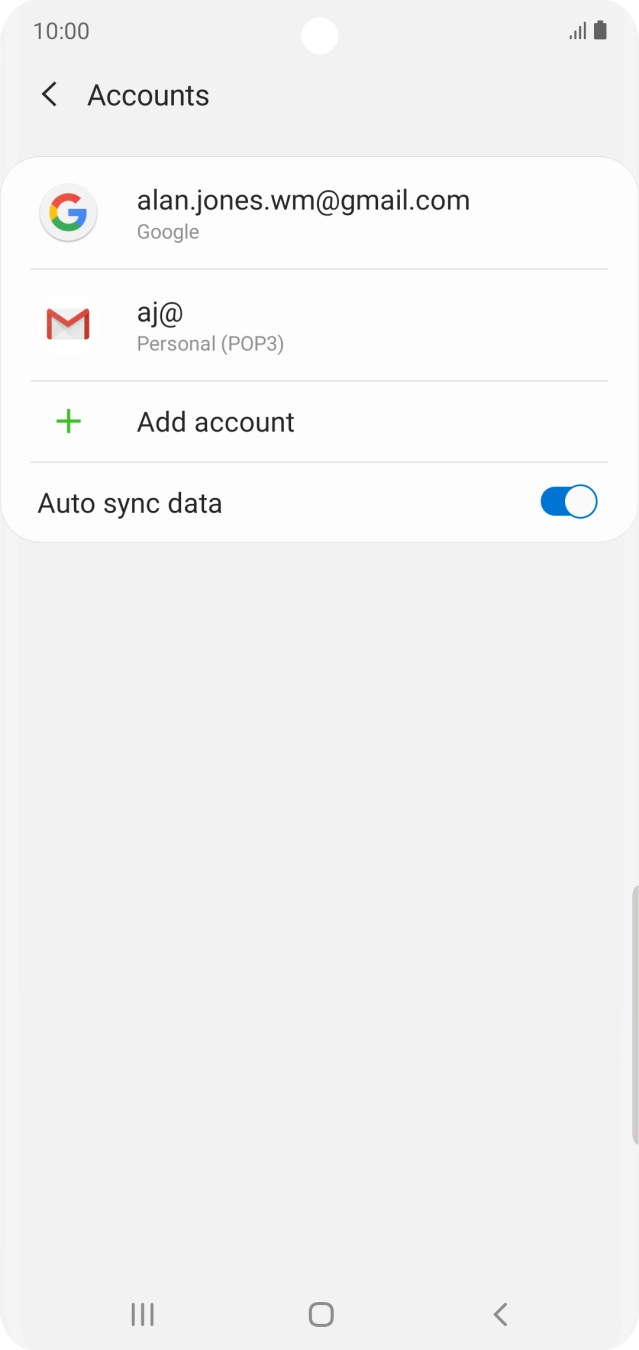The width and height of the screenshot is (639, 1350).
Task: Click the Google logo icon
Action: (x=68, y=213)
